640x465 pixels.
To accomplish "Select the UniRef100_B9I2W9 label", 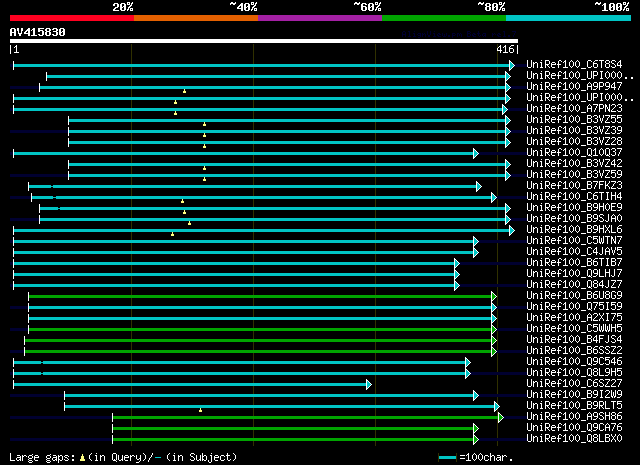I will [574, 395].
